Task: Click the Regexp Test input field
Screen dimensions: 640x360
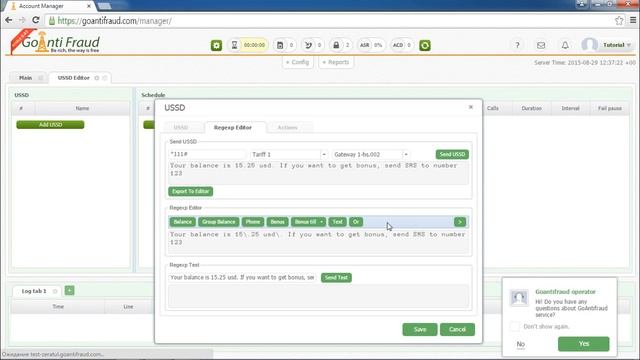Action: [x=242, y=277]
